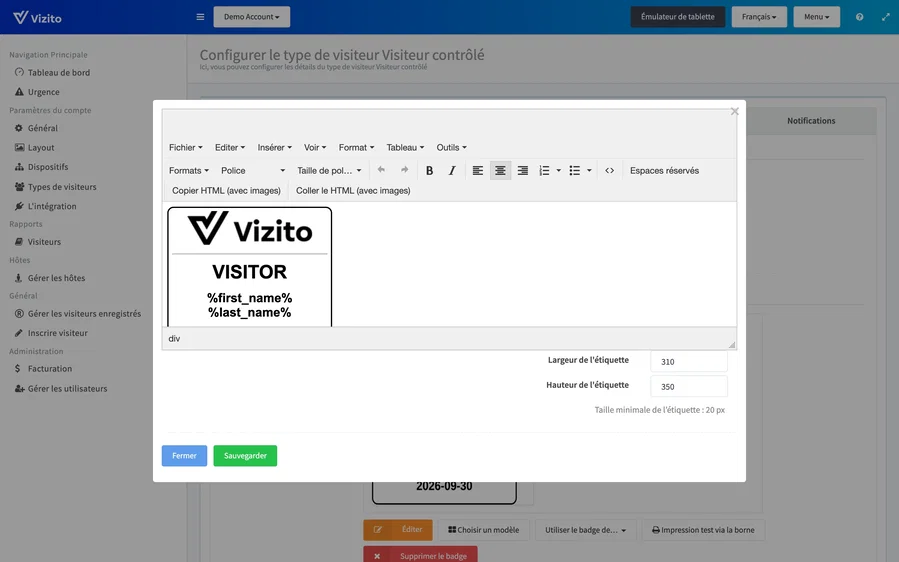The width and height of the screenshot is (899, 562).
Task: Insert a bulleted list
Action: [574, 170]
